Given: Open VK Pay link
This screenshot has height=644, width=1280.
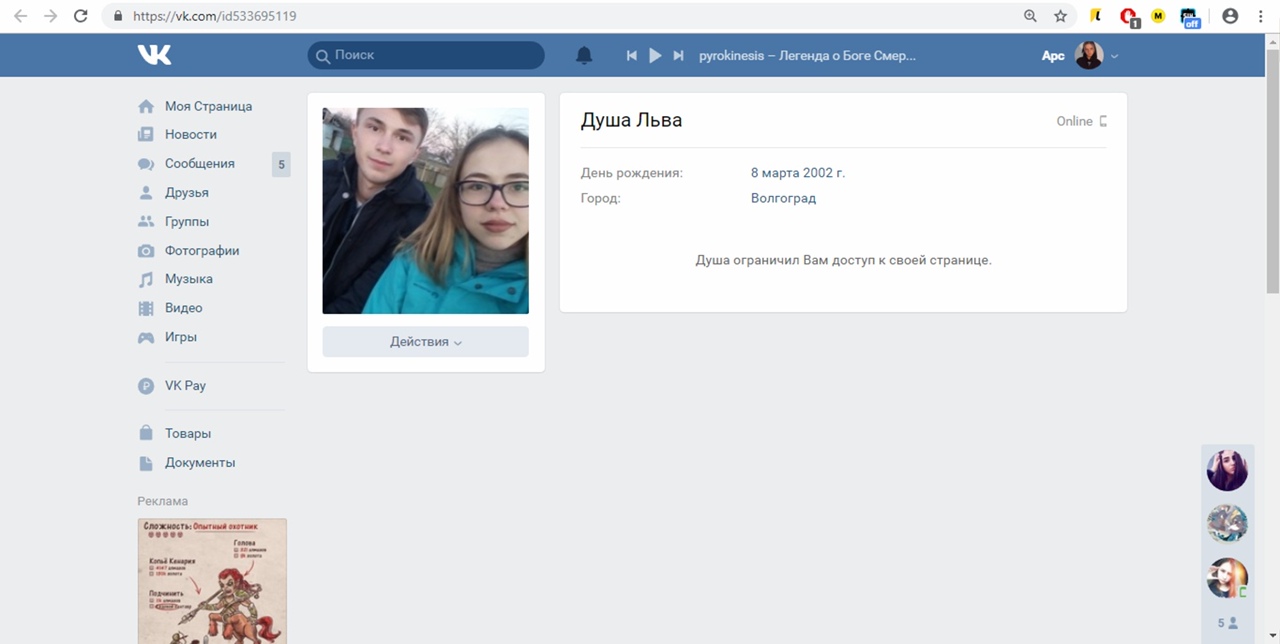Looking at the screenshot, I should [185, 385].
